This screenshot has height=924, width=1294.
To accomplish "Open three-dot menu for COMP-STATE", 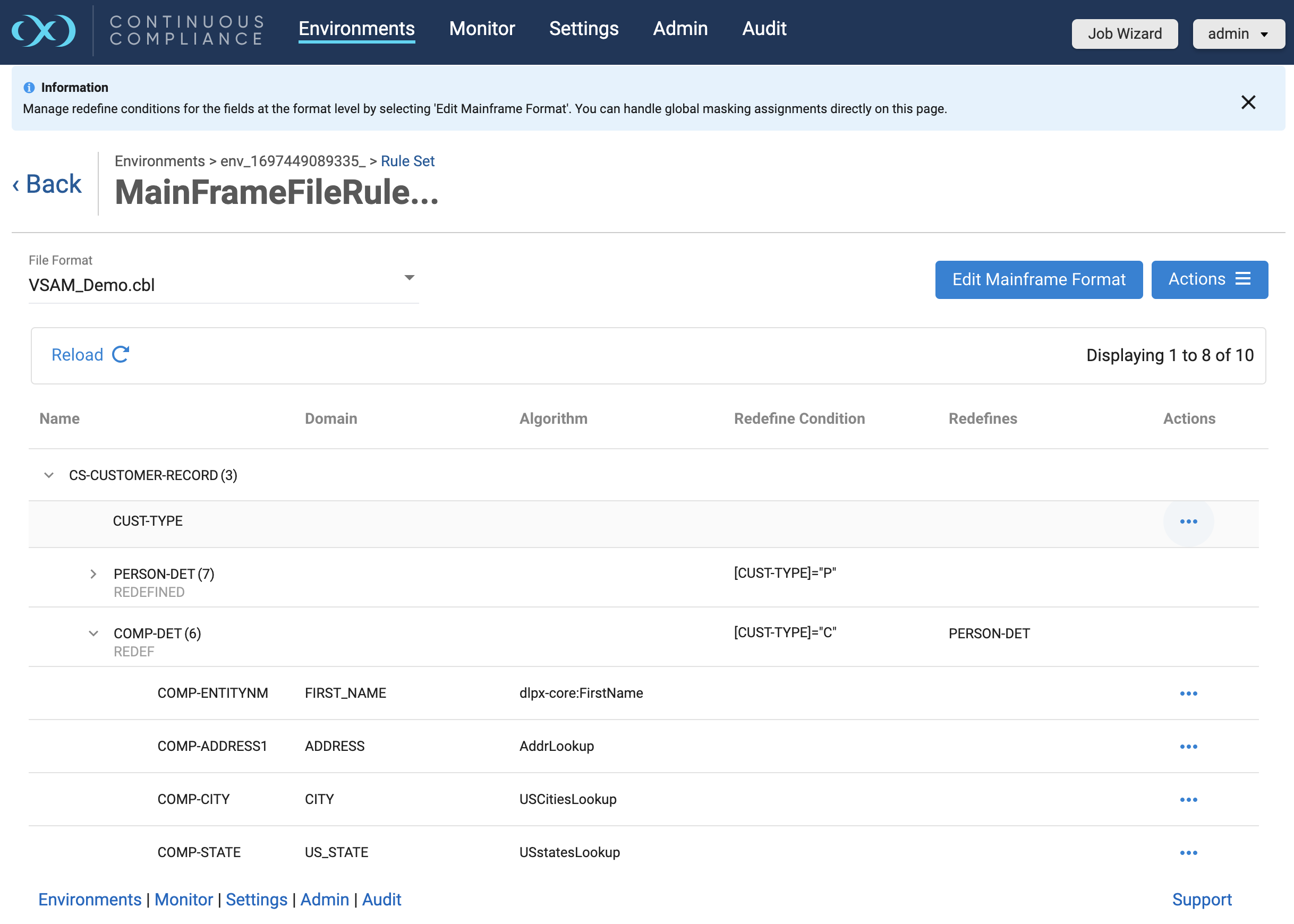I will (1188, 852).
